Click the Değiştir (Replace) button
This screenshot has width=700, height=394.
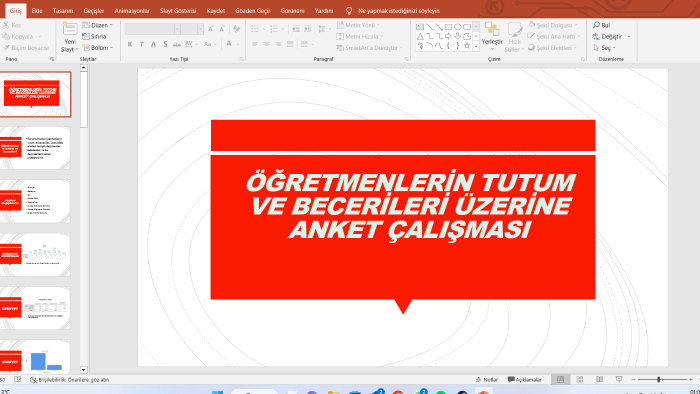coord(612,37)
